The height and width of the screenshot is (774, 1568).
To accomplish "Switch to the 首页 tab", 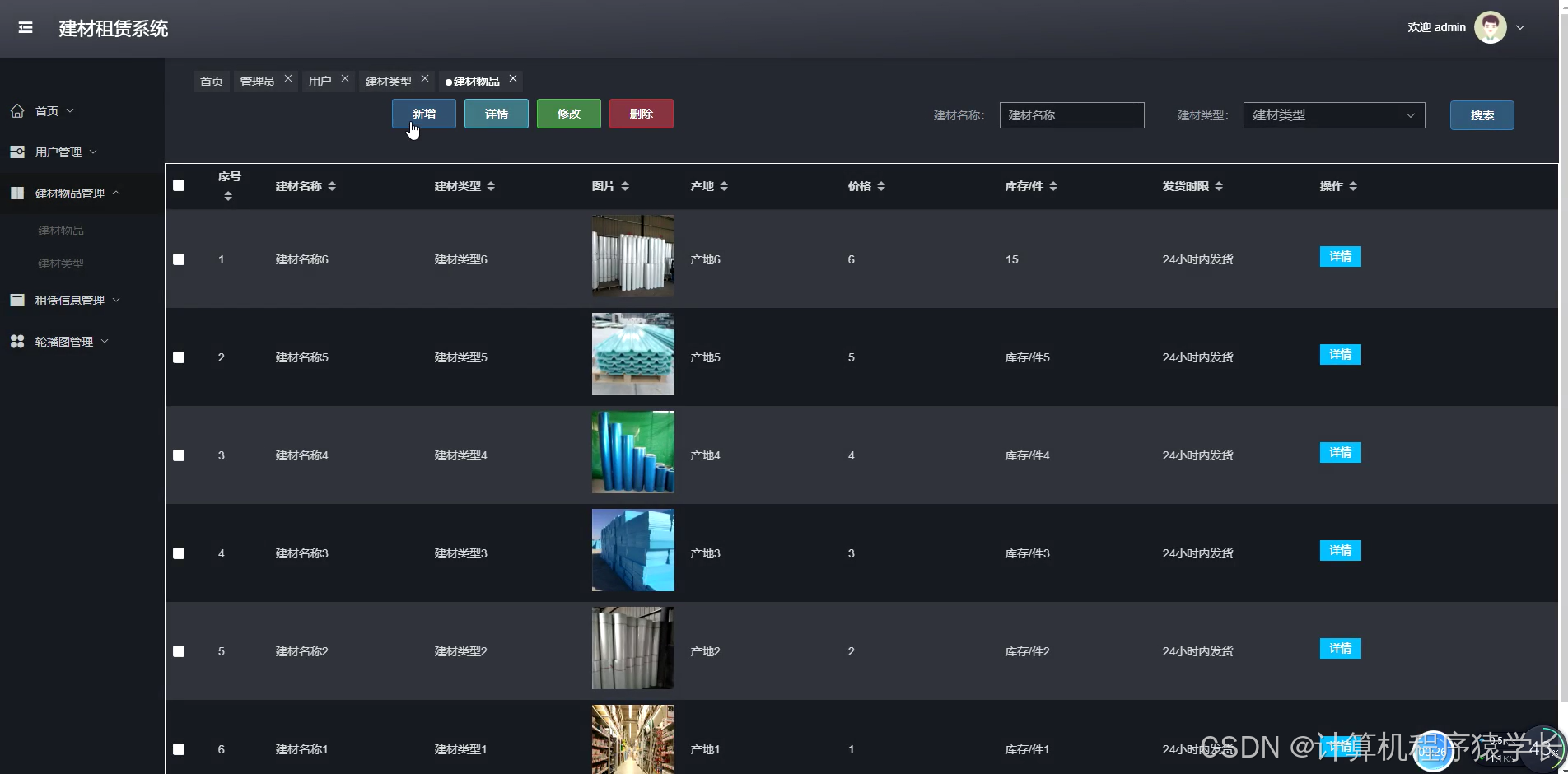I will tap(212, 81).
